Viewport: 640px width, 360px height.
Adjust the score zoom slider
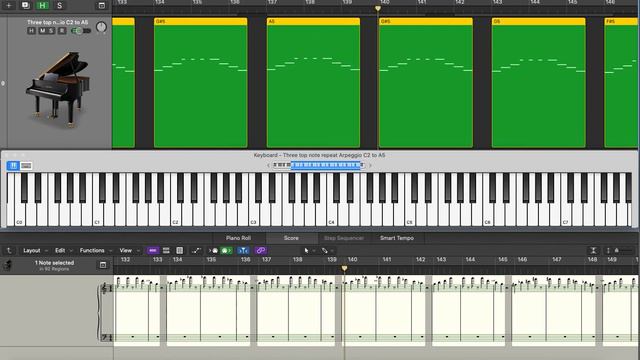[625, 250]
